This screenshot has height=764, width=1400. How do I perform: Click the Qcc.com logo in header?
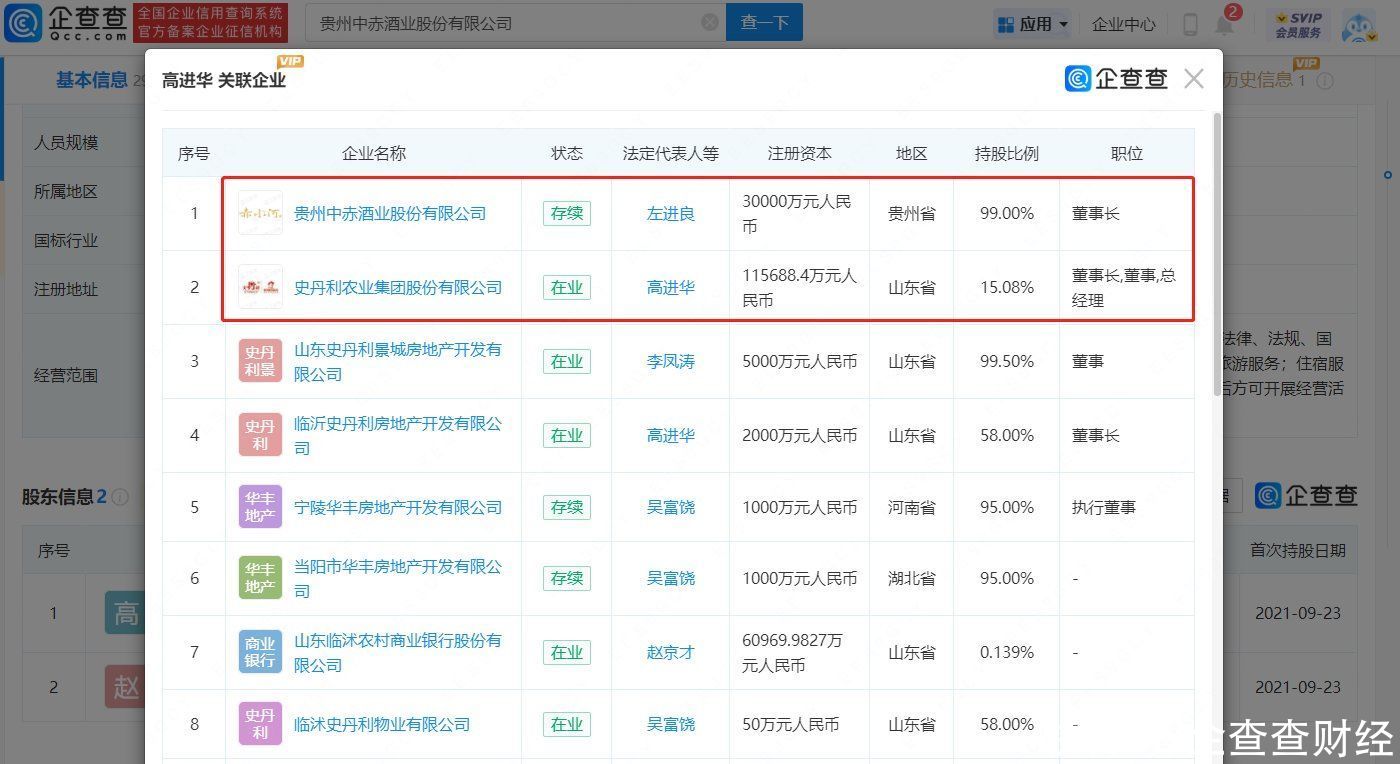[66, 22]
